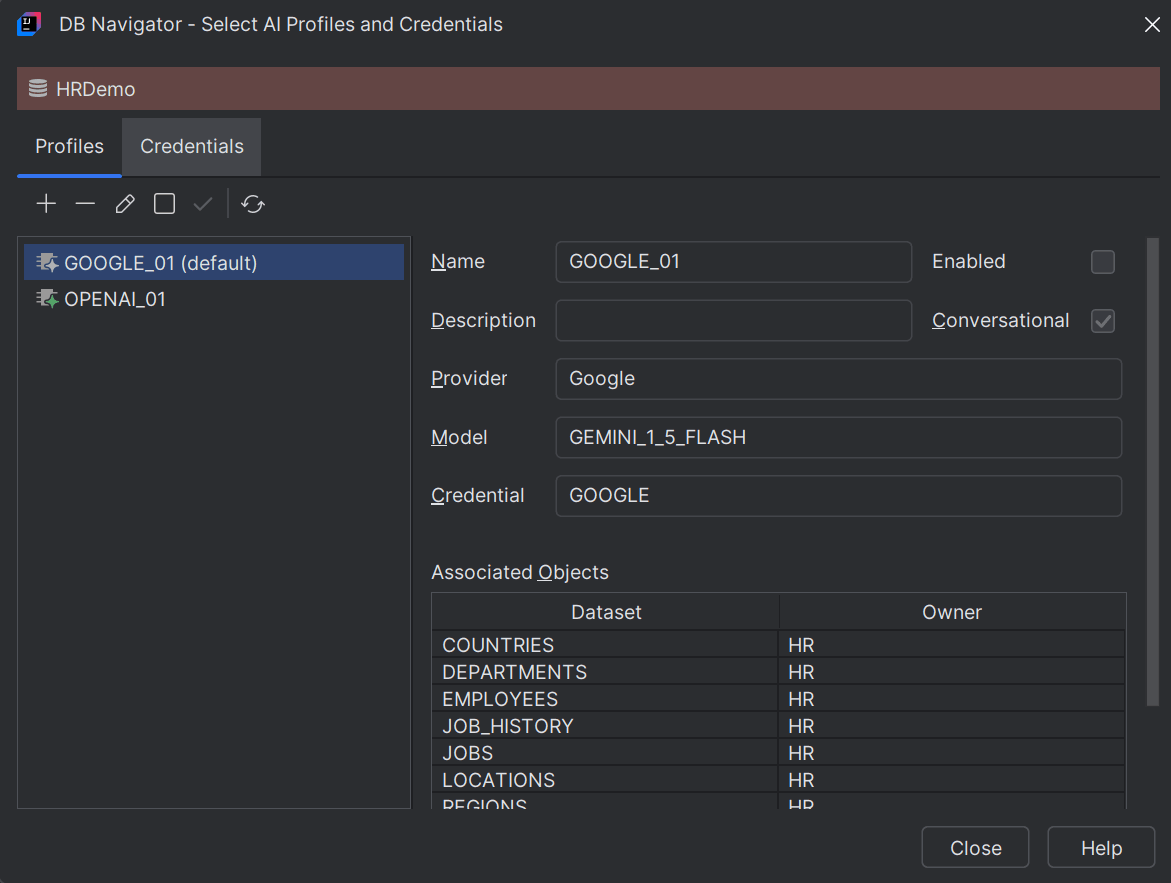
Task: Uncheck the Conversational checkbox
Action: click(x=1102, y=320)
